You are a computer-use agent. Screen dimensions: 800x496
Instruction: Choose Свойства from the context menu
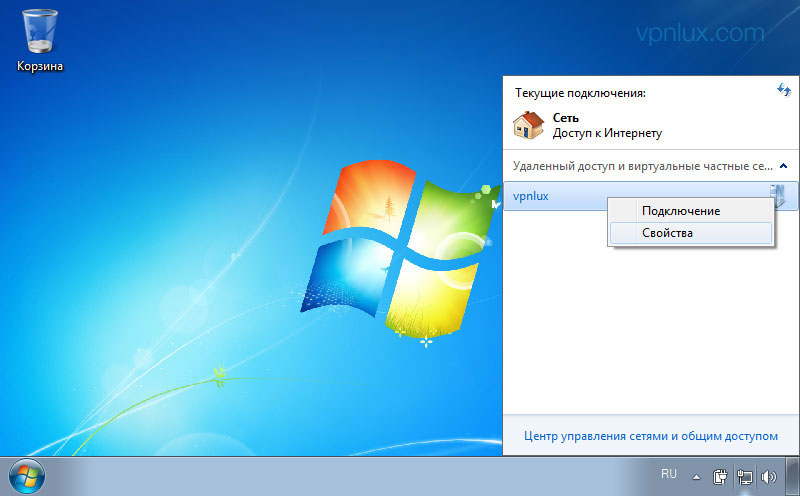pos(691,233)
